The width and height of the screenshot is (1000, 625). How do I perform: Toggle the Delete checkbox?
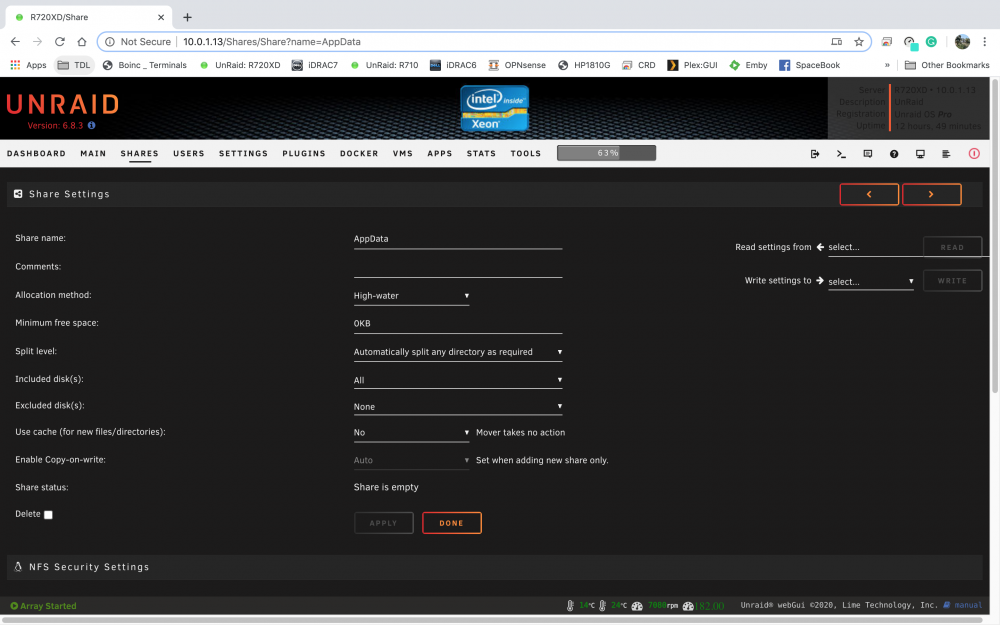(x=48, y=515)
